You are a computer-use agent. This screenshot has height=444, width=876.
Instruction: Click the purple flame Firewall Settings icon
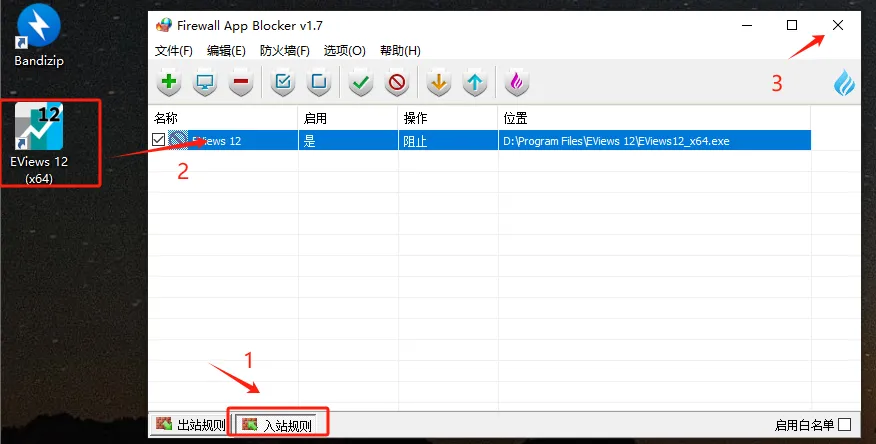pos(517,82)
